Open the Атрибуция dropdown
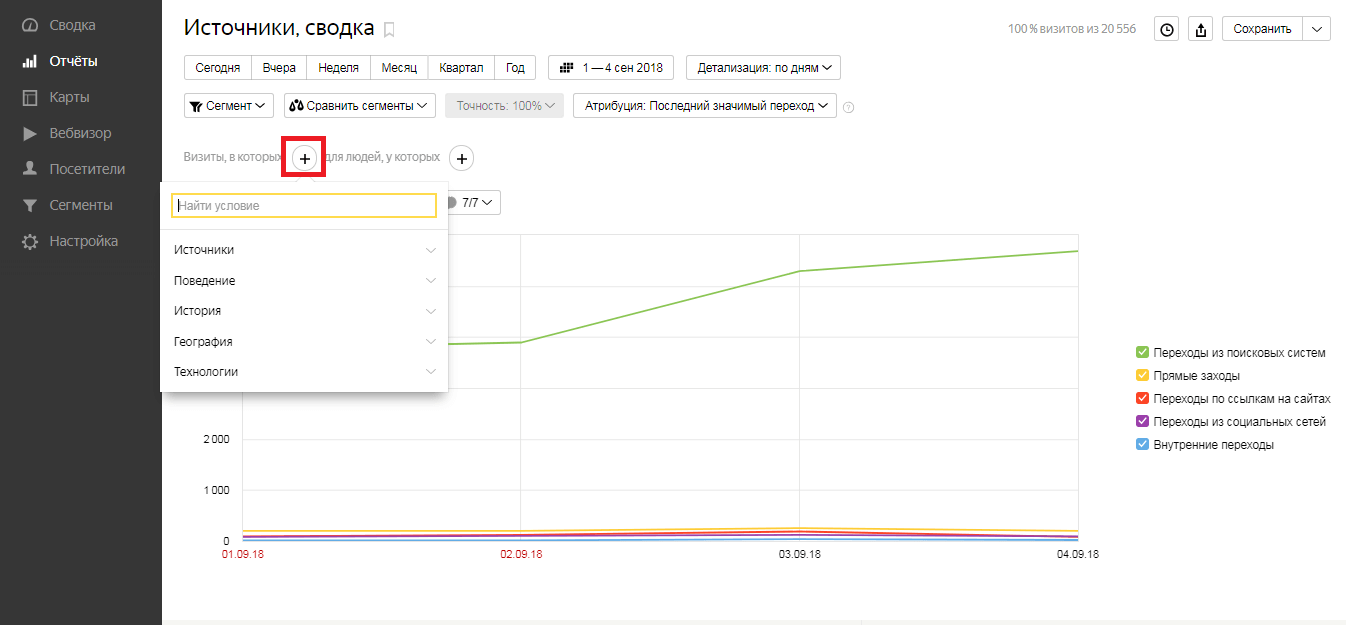The height and width of the screenshot is (625, 1346). 704,106
